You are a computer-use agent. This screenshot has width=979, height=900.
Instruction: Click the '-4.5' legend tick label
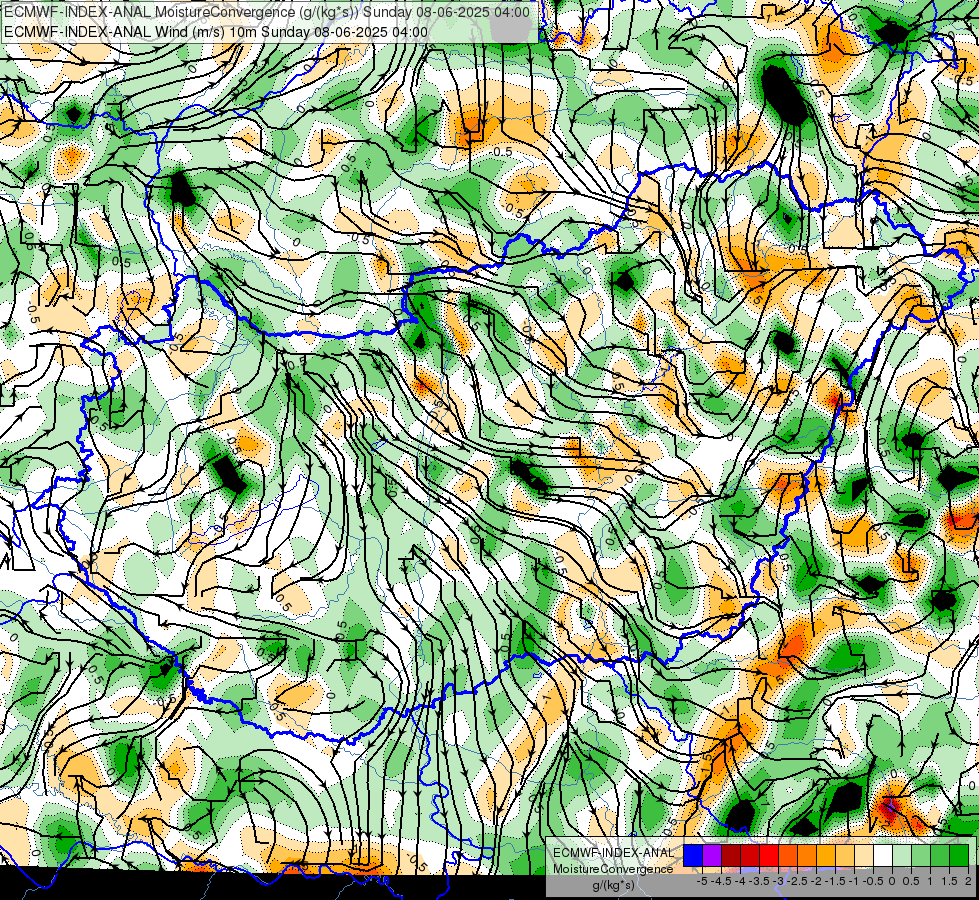[721, 881]
